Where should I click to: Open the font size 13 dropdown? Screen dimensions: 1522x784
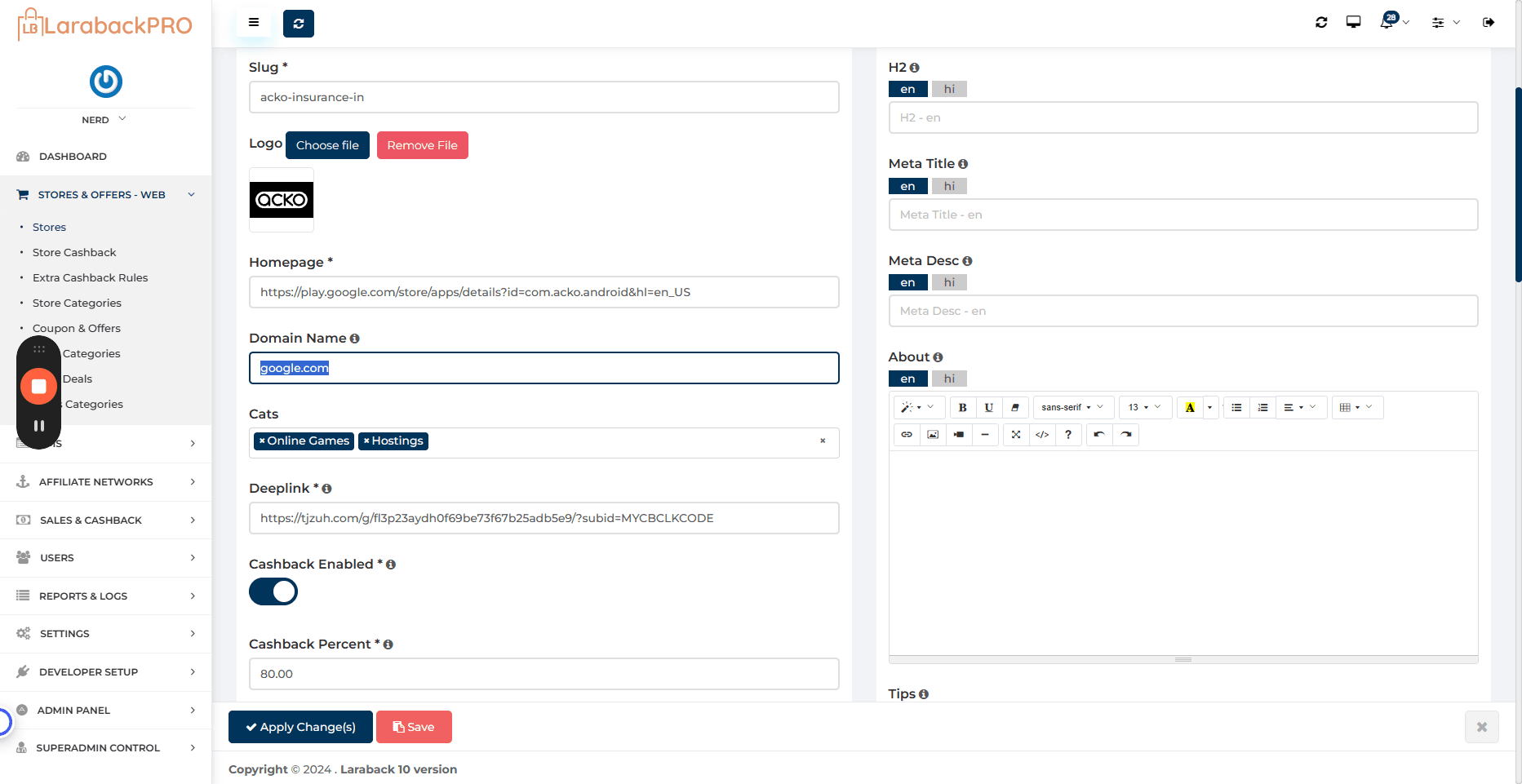[1145, 407]
